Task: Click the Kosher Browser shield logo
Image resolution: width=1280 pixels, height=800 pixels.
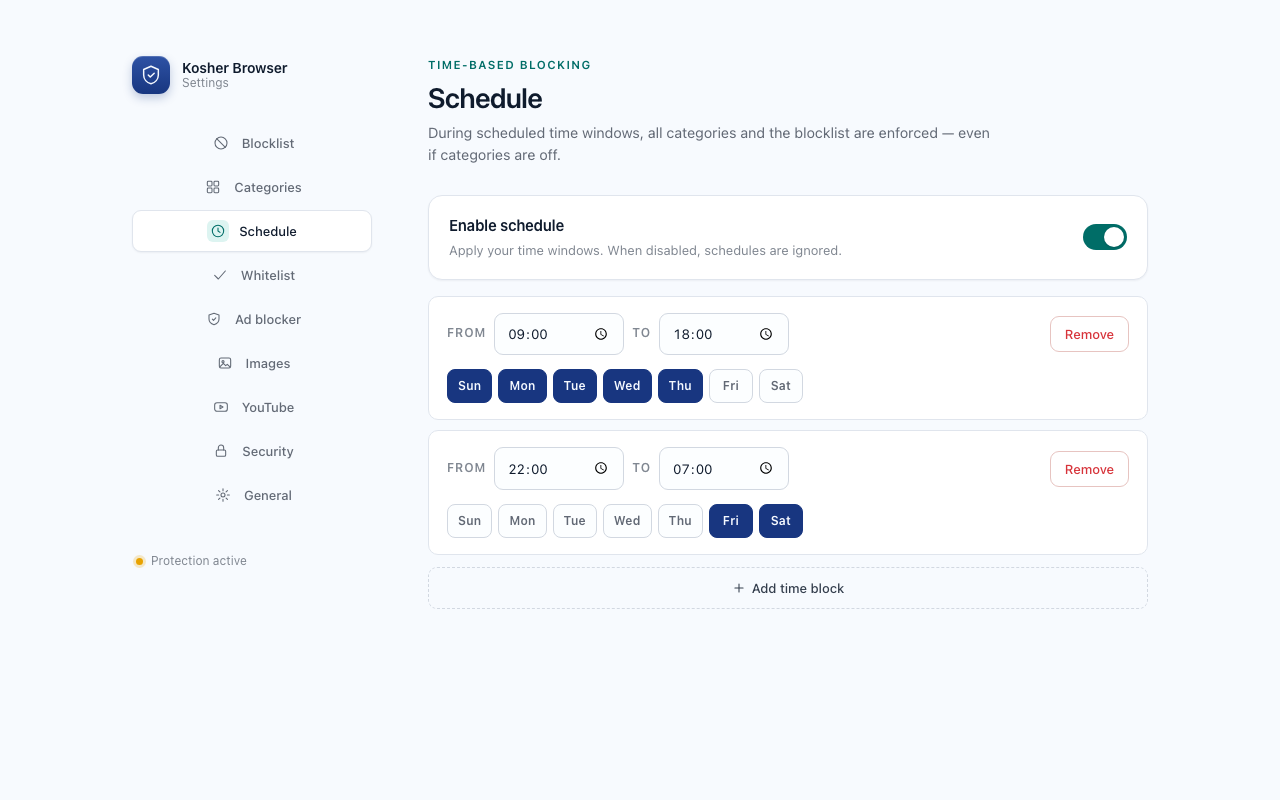Action: point(151,75)
